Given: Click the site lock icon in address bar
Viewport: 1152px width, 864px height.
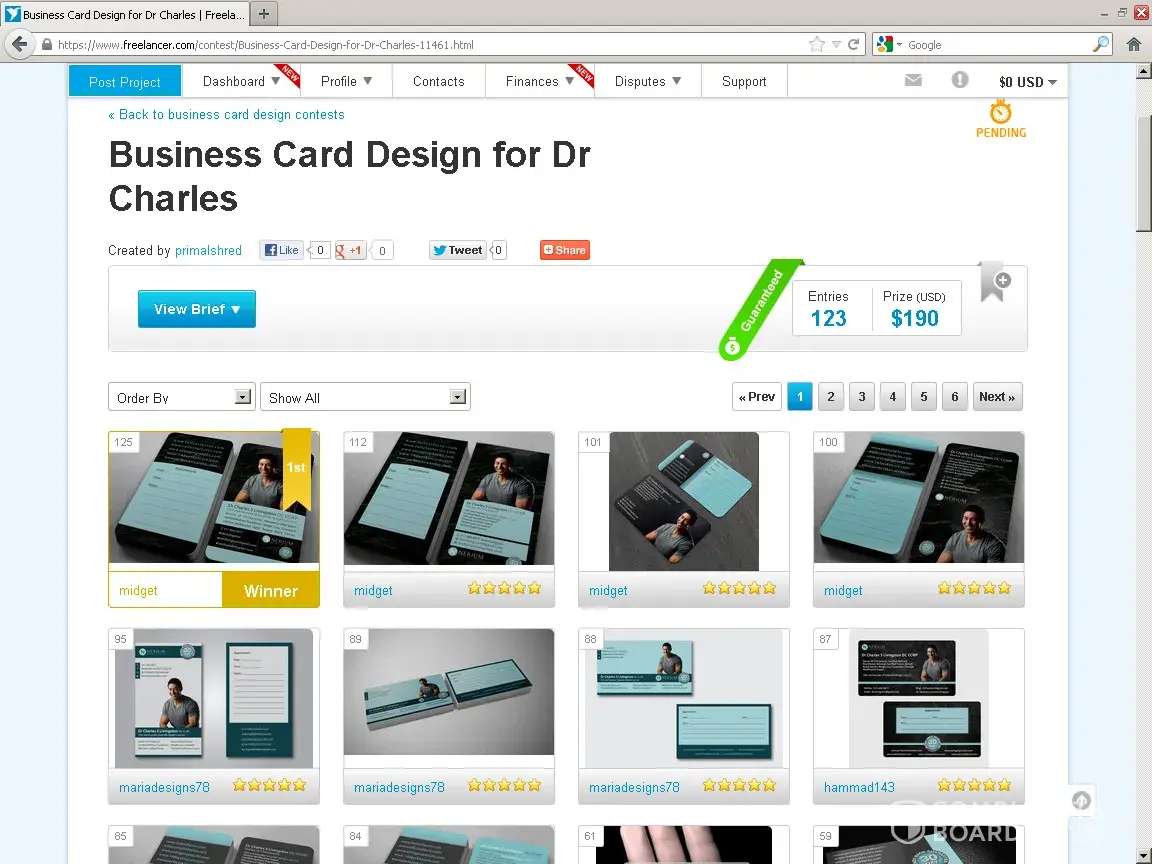Looking at the screenshot, I should click(x=47, y=45).
